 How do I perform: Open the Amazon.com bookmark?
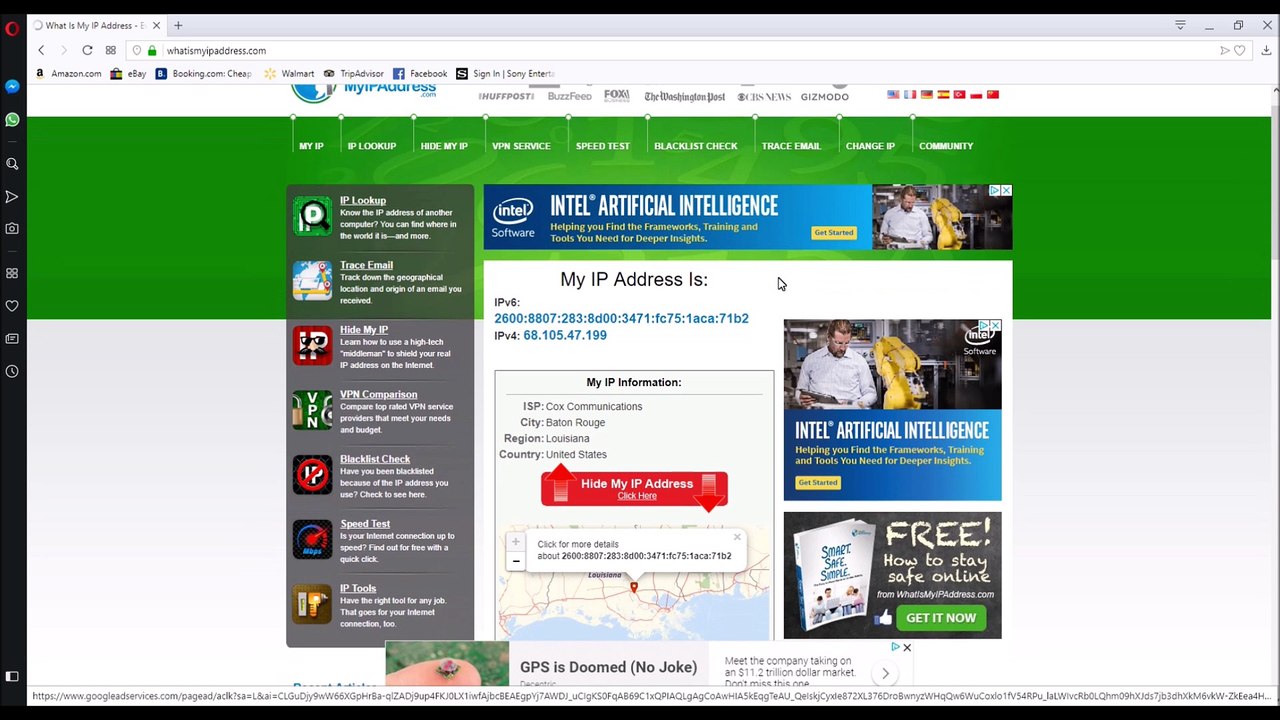coord(69,73)
